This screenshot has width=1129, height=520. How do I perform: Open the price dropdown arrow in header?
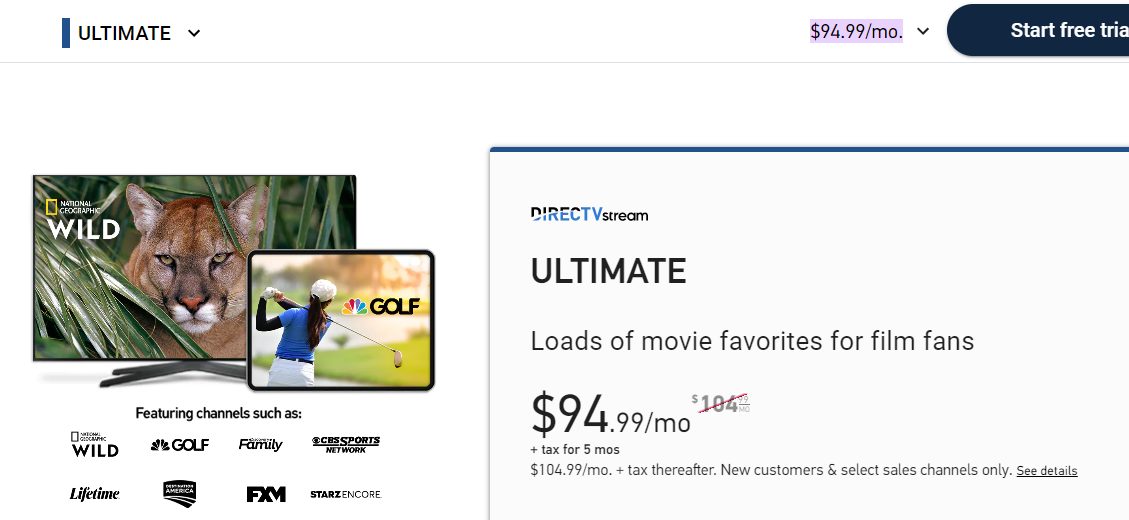923,31
